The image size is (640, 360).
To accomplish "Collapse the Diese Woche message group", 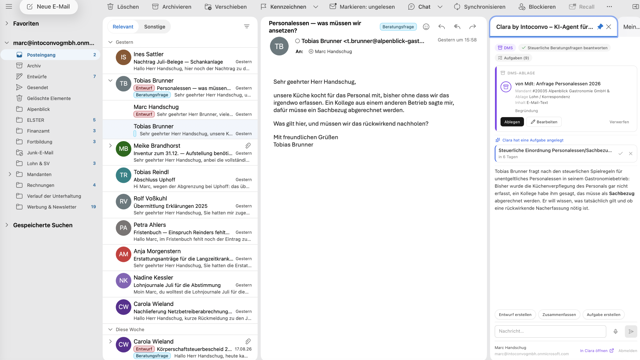I will pyautogui.click(x=110, y=329).
